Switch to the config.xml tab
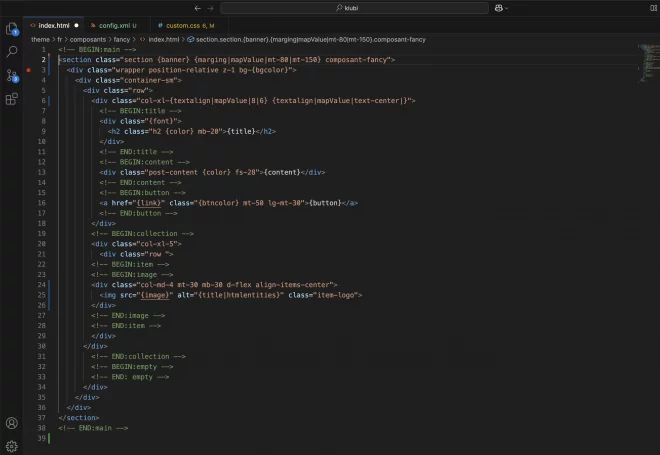This screenshot has height=455, width=660. click(x=117, y=26)
